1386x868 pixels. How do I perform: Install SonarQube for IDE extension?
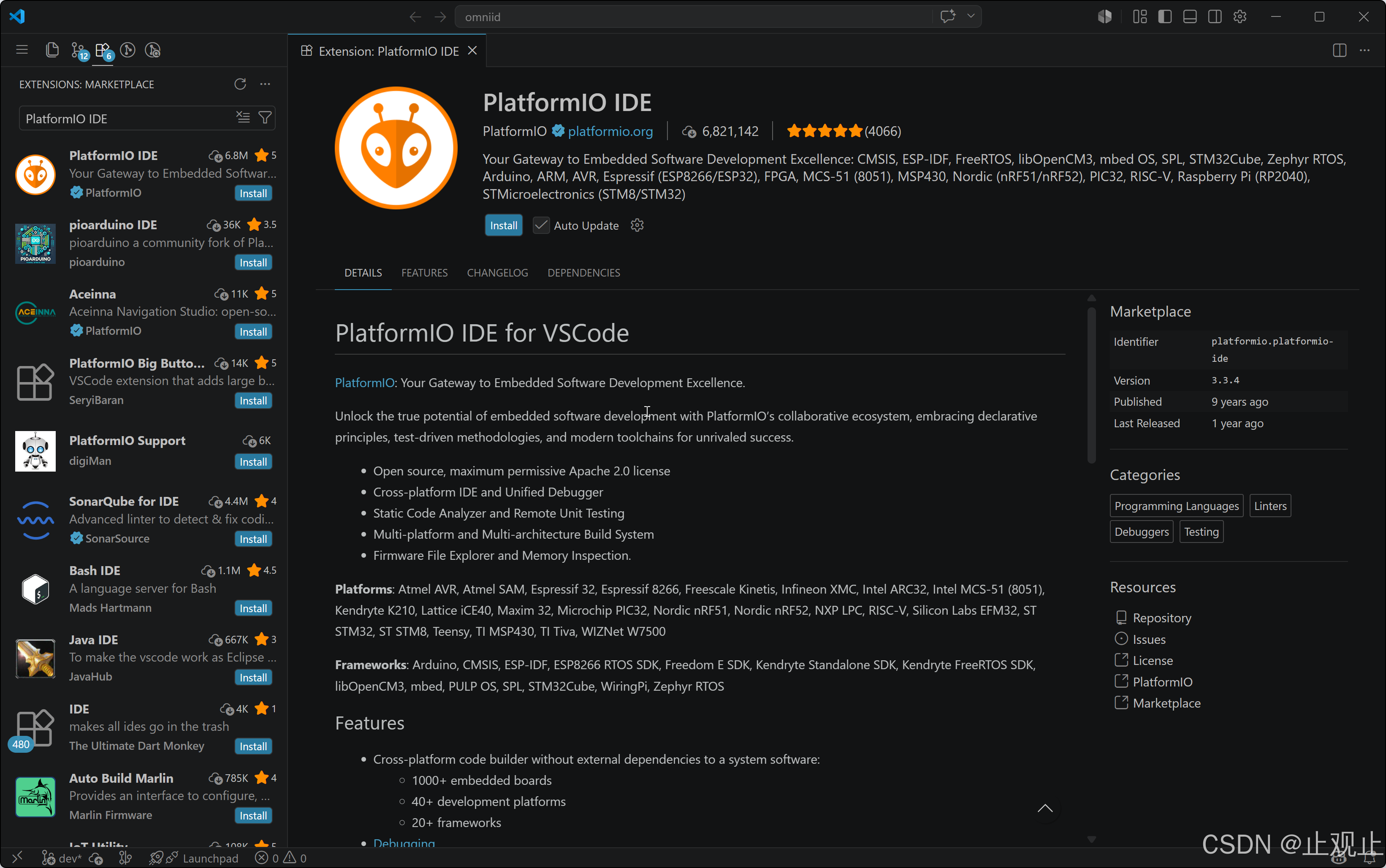[x=253, y=539]
